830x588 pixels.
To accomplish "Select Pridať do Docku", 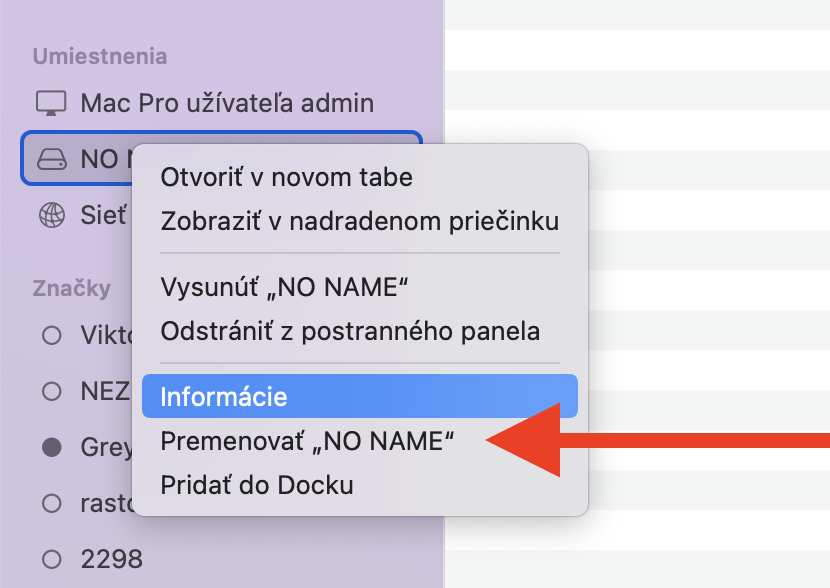I will point(257,486).
